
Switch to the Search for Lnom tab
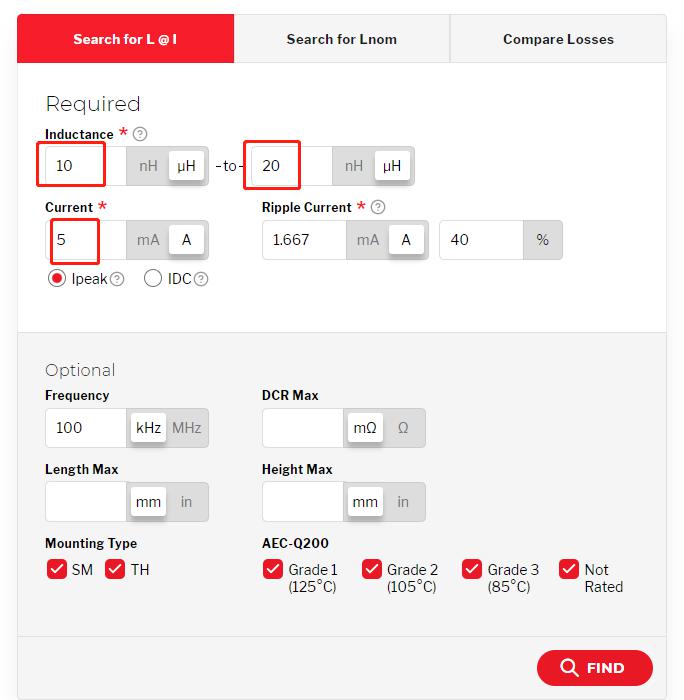(341, 39)
